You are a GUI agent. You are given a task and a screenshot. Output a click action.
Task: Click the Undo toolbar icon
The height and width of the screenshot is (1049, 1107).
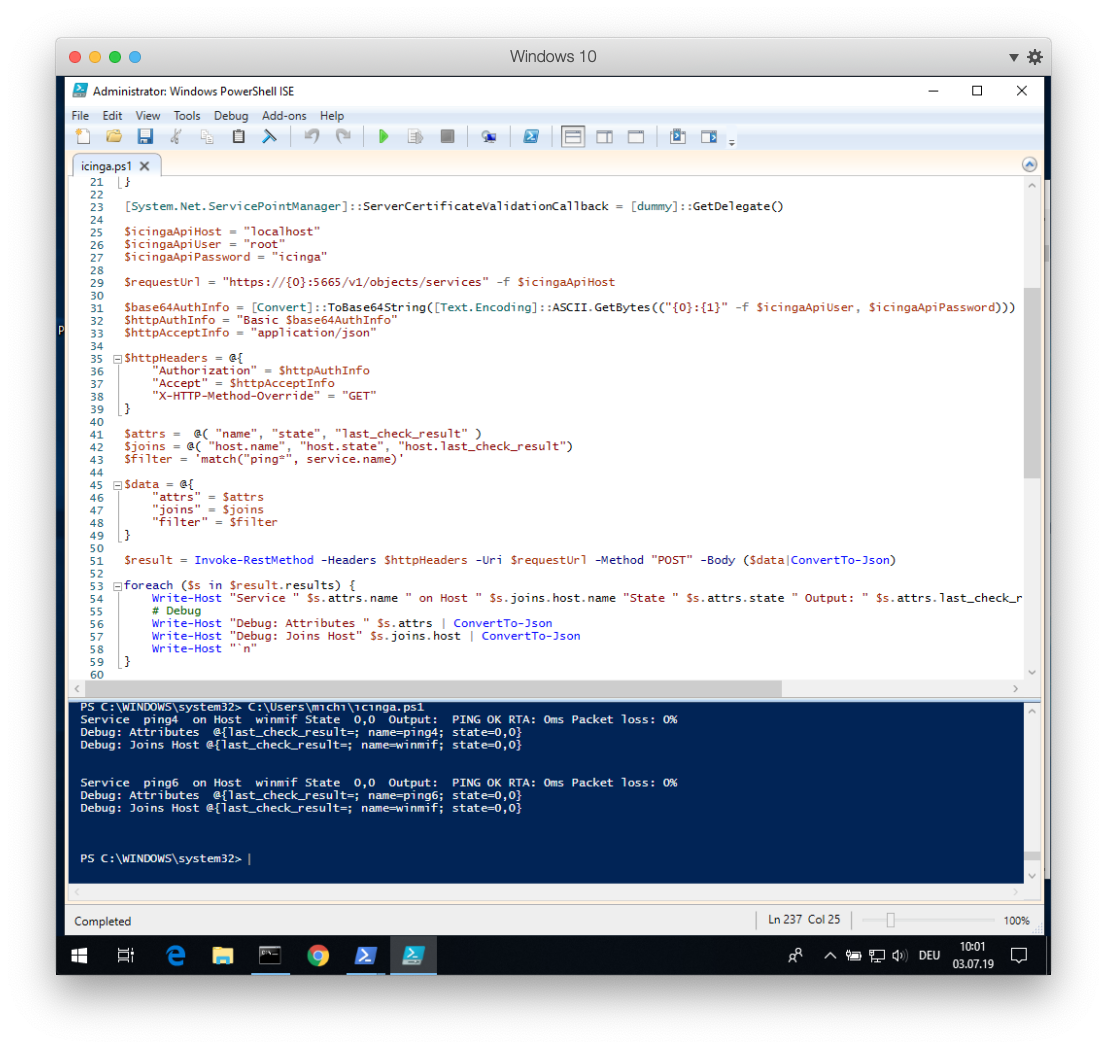tap(311, 136)
